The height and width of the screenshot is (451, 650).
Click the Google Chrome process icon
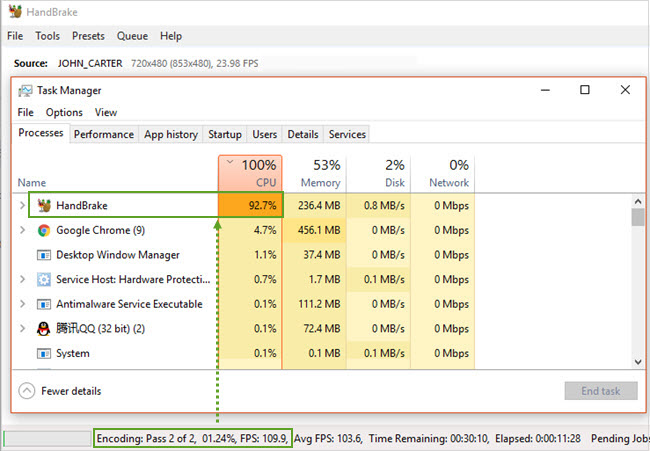44,230
